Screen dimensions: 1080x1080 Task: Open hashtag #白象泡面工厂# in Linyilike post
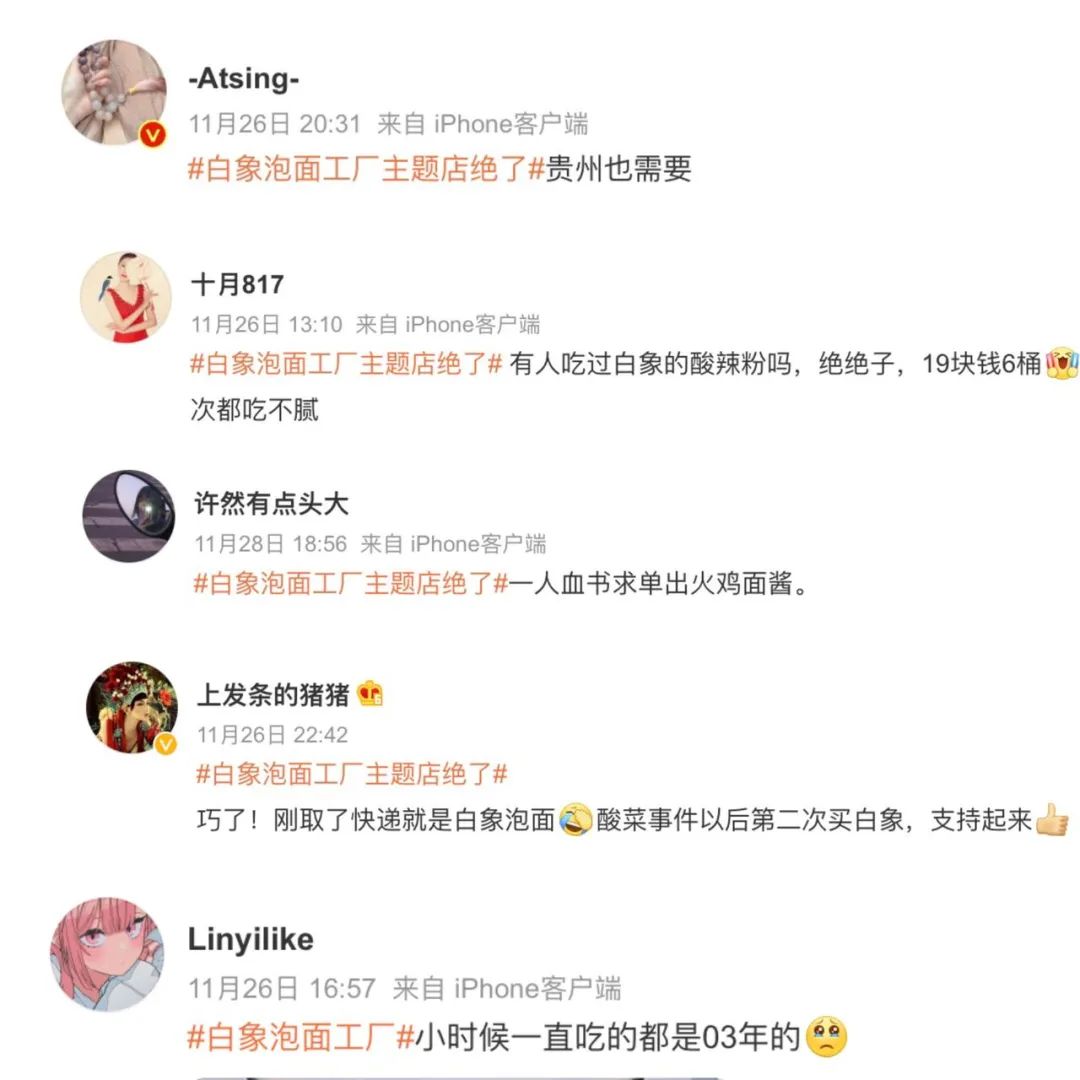301,1037
